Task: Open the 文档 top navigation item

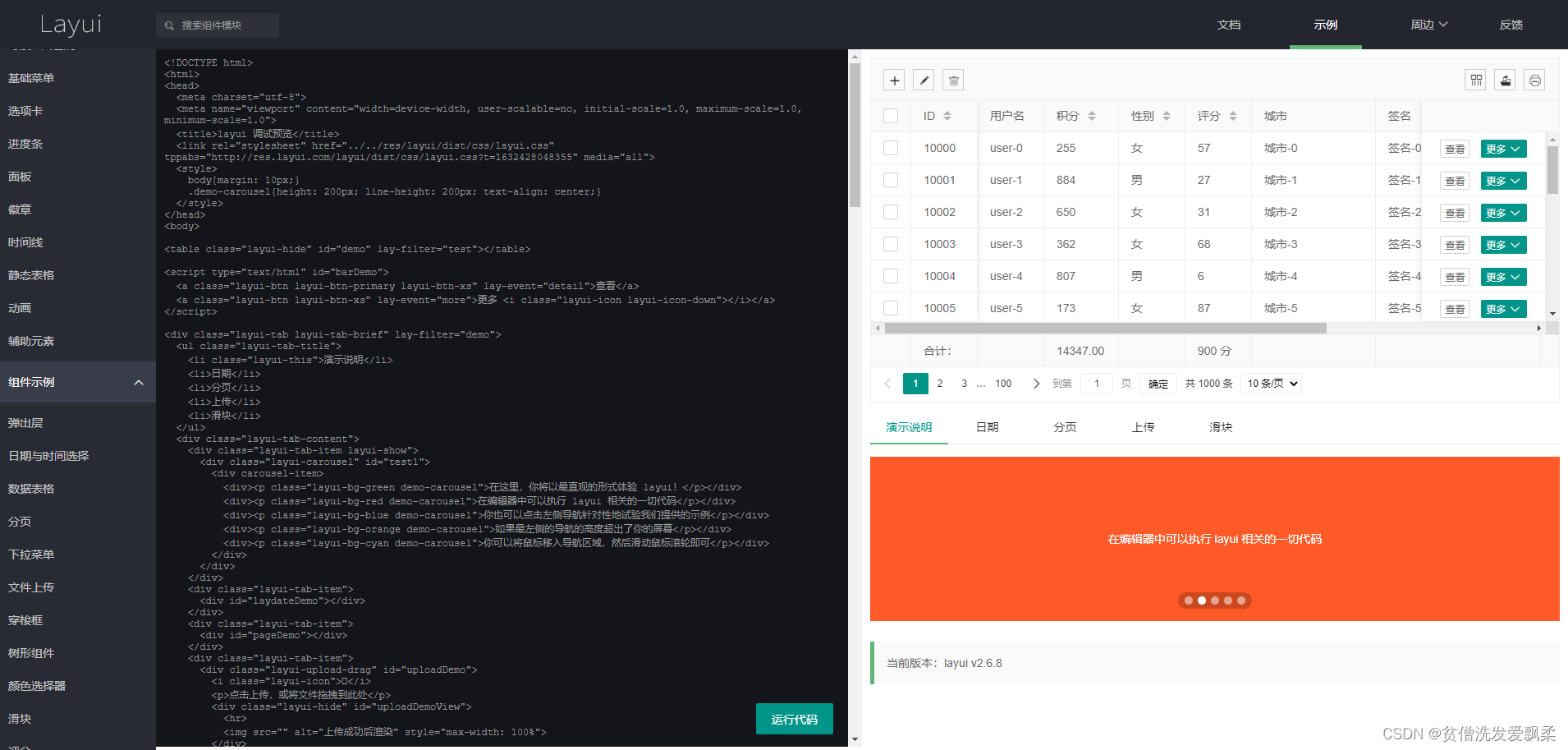Action: point(1229,25)
